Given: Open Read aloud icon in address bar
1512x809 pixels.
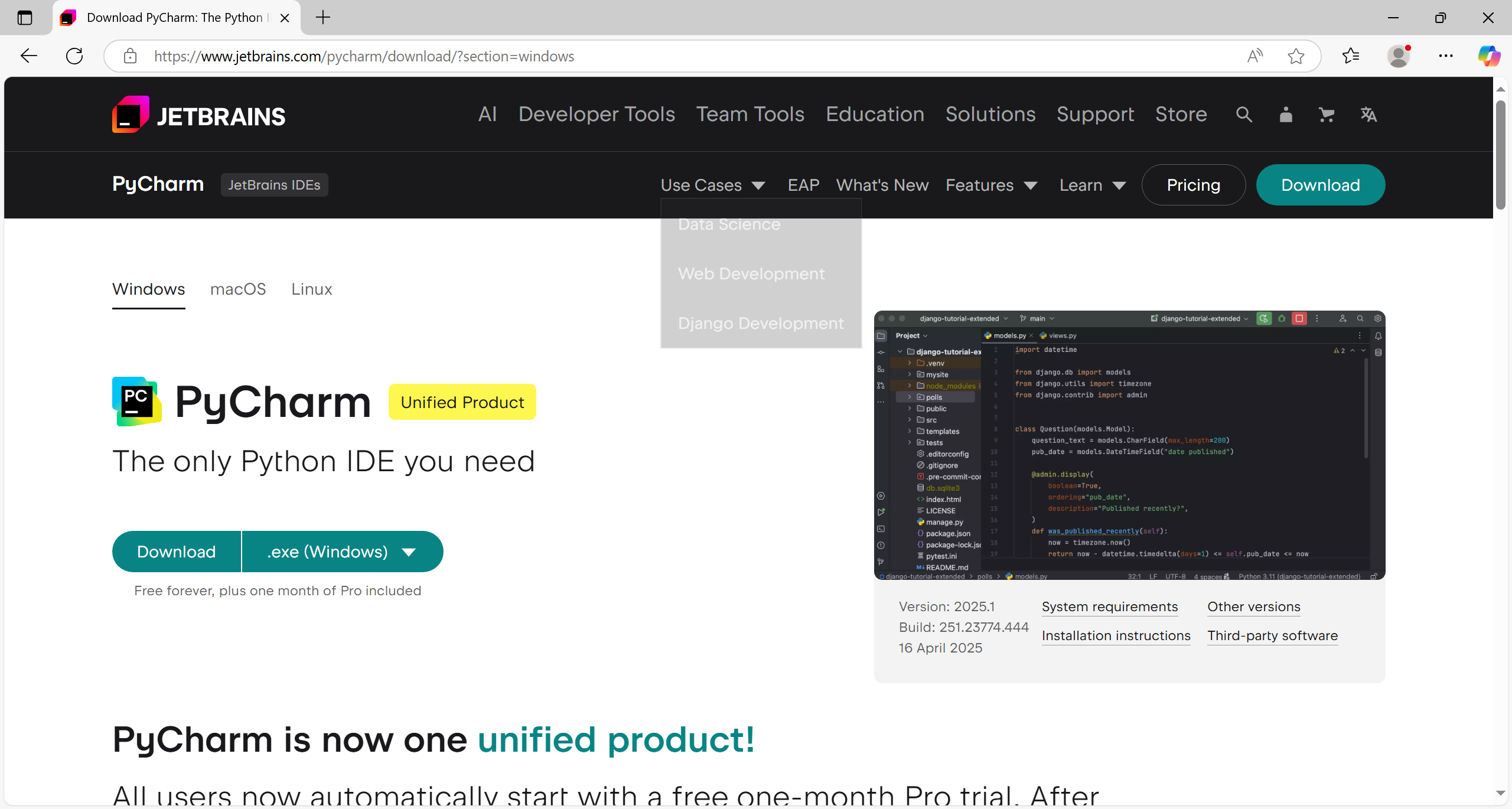Looking at the screenshot, I should click(x=1254, y=56).
